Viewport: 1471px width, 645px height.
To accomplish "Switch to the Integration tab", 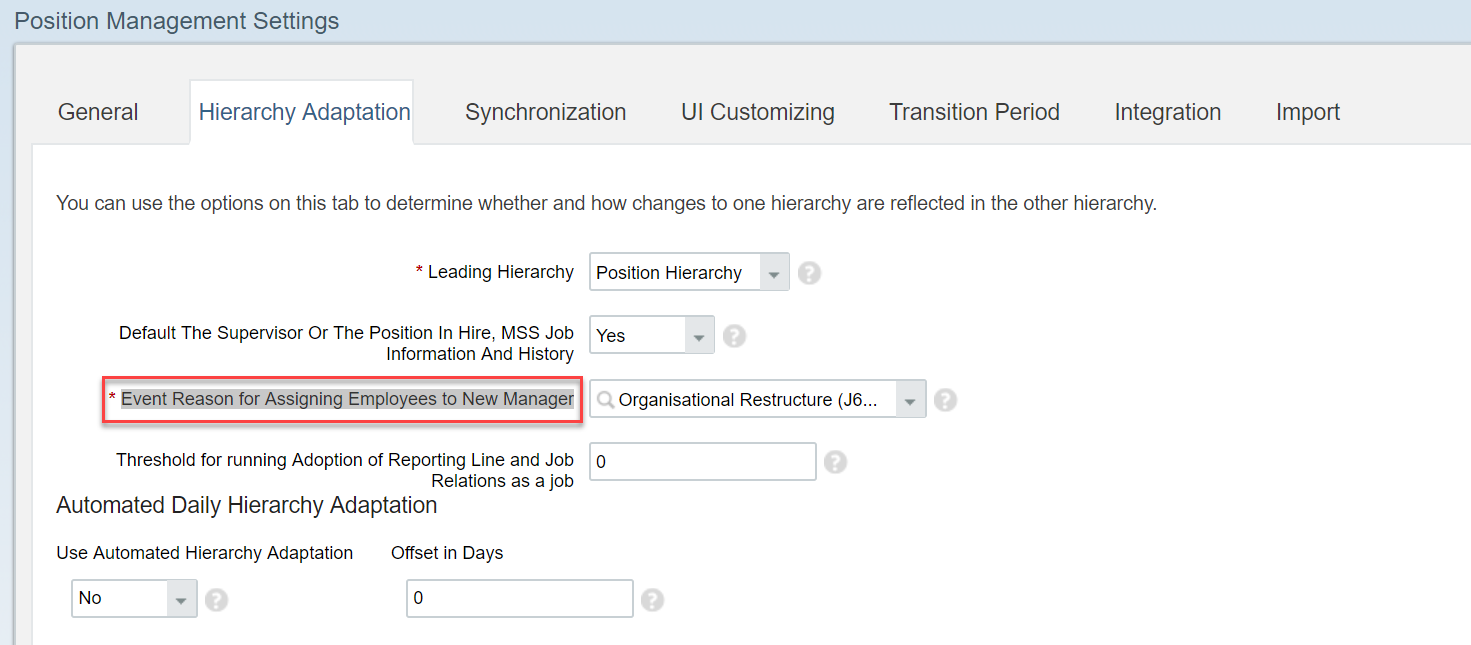I will tap(1168, 112).
